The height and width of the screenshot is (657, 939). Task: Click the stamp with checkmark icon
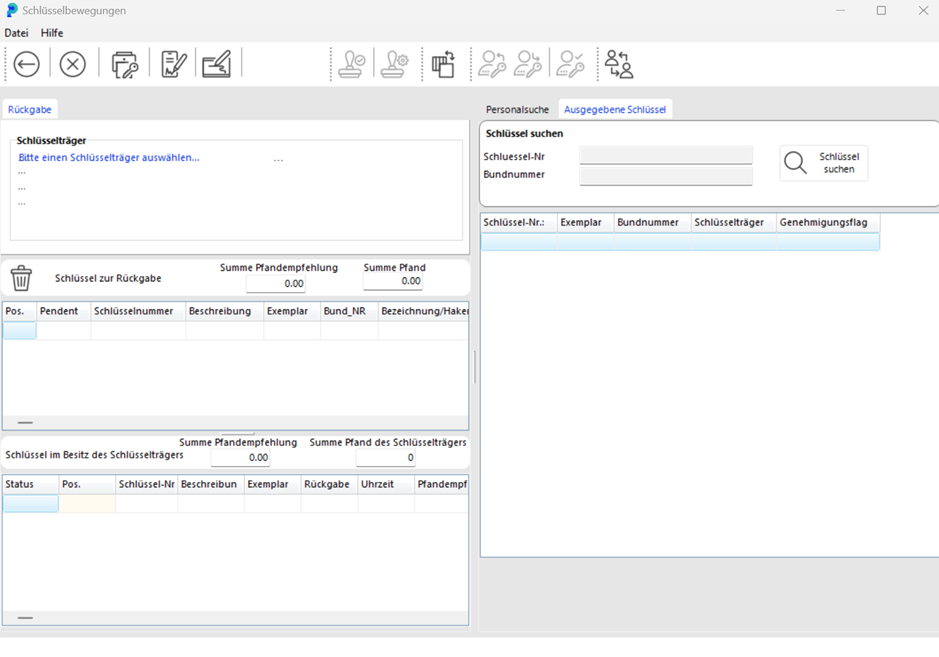pos(351,65)
